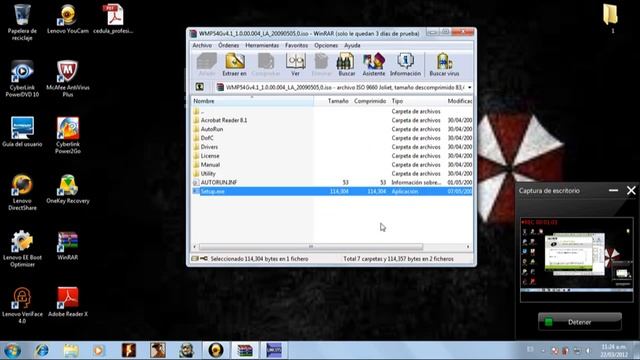This screenshot has height=360, width=640.
Task: Click the Extraer en toolbar icon
Action: click(235, 64)
